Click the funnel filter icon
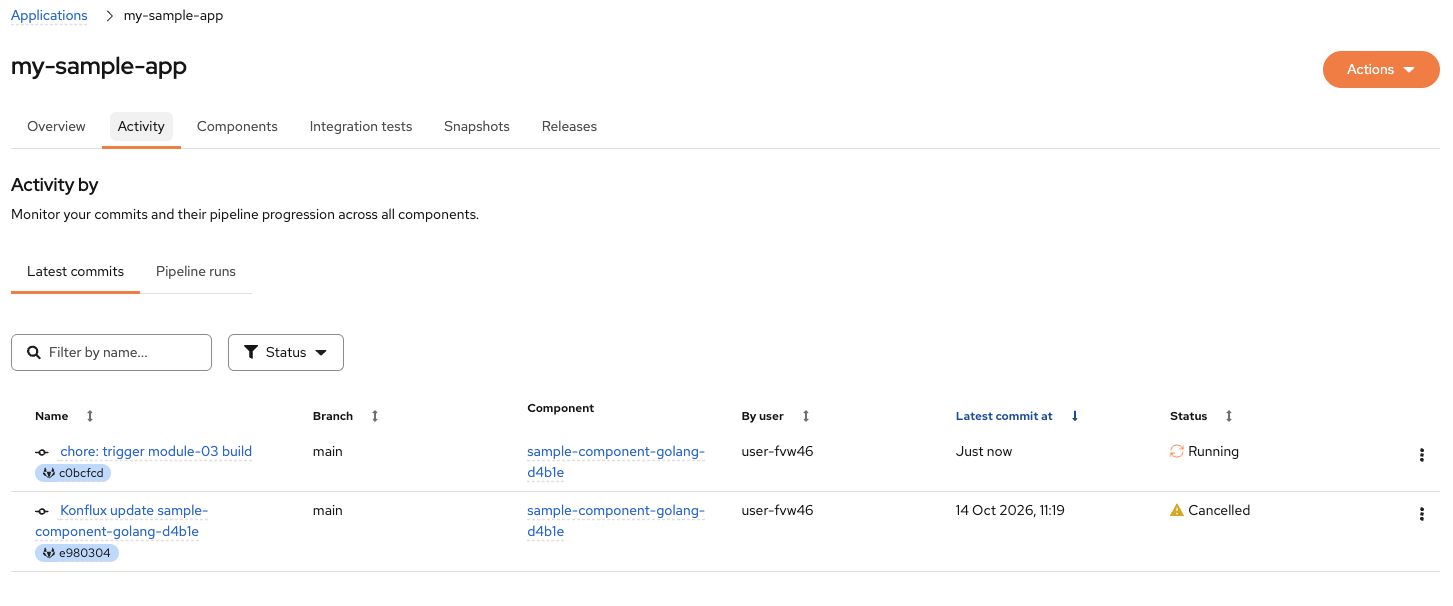 251,353
